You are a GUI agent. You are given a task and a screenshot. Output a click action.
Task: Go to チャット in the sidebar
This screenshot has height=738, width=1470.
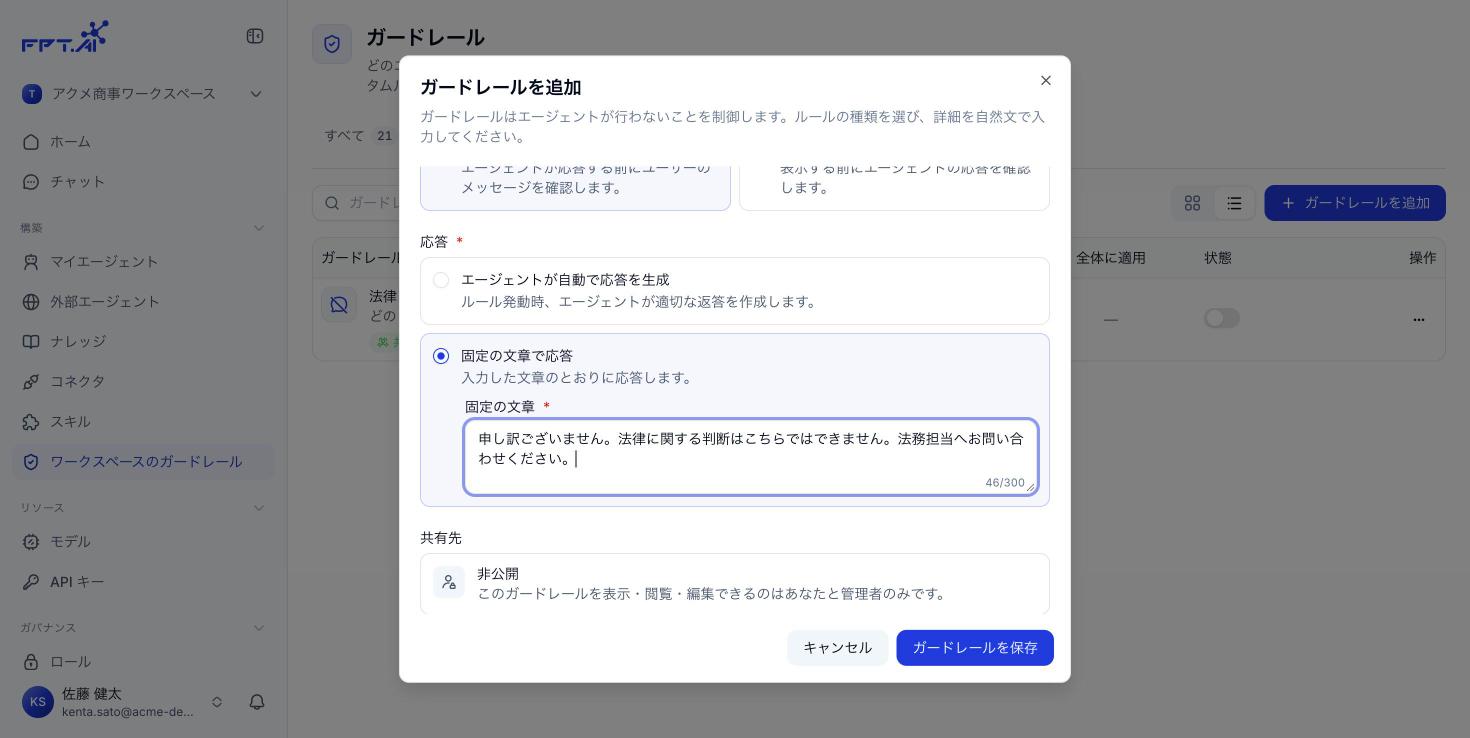coord(144,182)
